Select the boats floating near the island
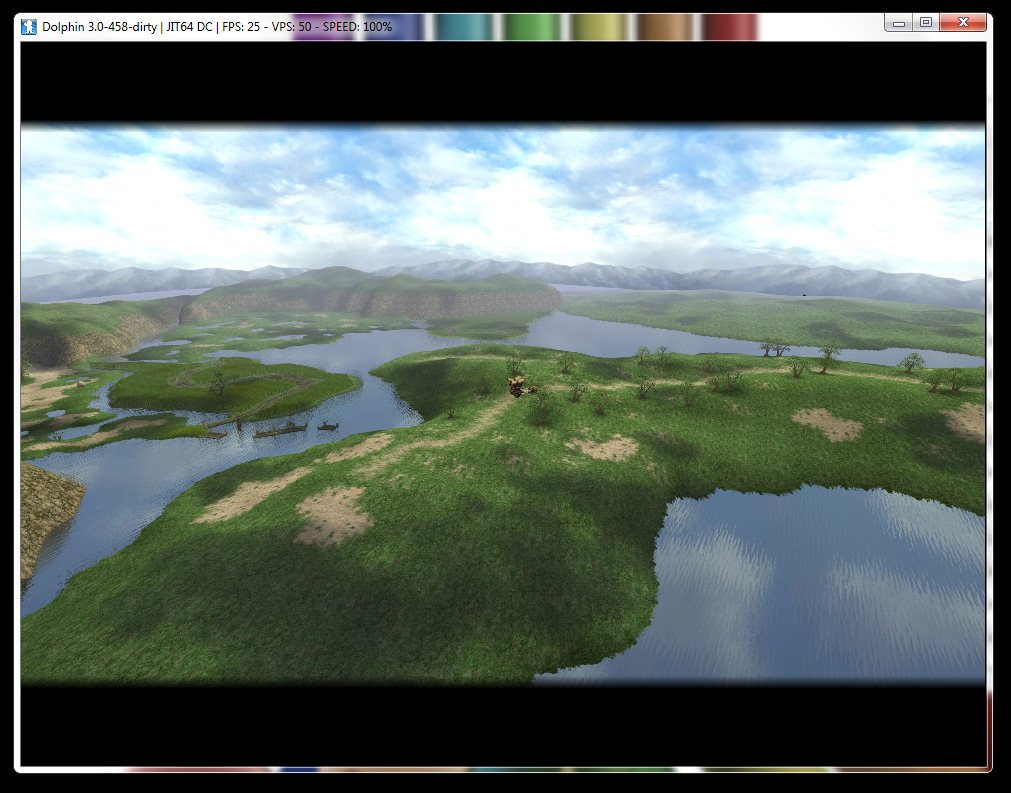Viewport: 1011px width, 793px height. click(x=285, y=428)
